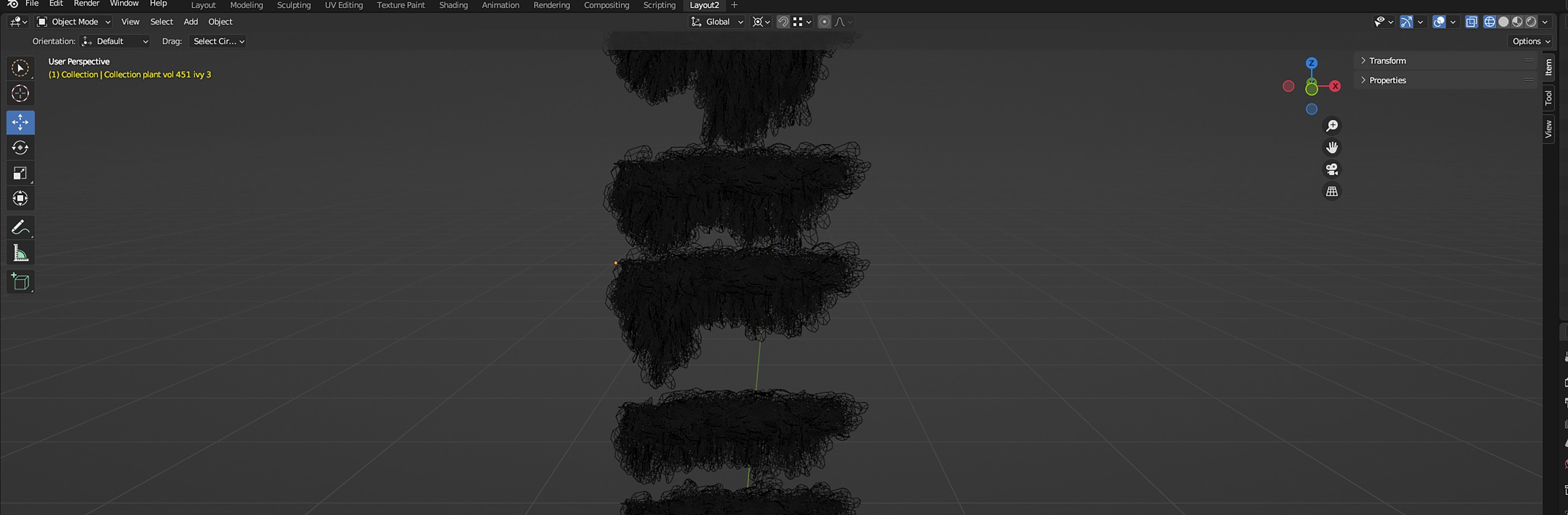This screenshot has height=515, width=1568.
Task: Open the Object Mode dropdown
Action: coord(74,22)
